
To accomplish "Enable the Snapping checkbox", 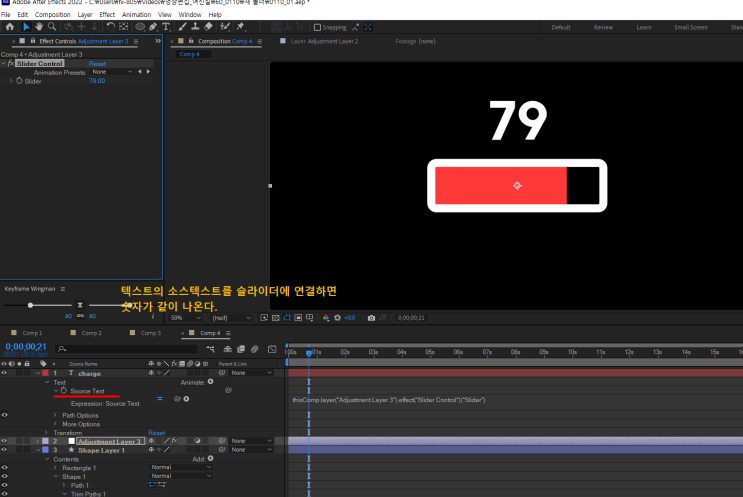I will pos(318,27).
